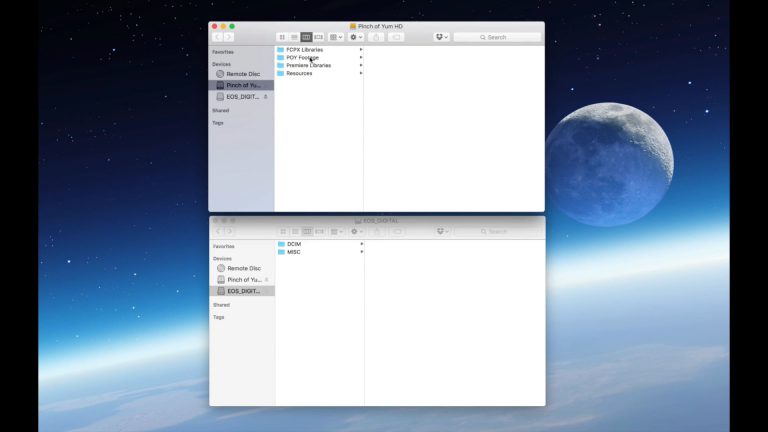Eject EOS_DIGIT... in top window sidebar

(x=265, y=97)
